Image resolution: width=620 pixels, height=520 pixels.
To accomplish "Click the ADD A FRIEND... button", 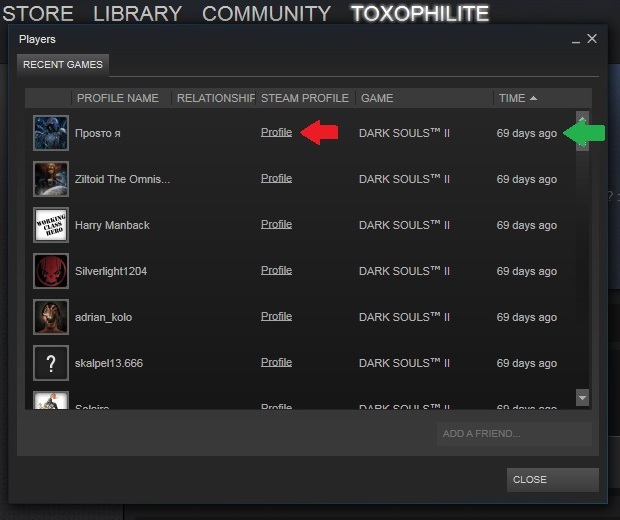I will pos(514,433).
